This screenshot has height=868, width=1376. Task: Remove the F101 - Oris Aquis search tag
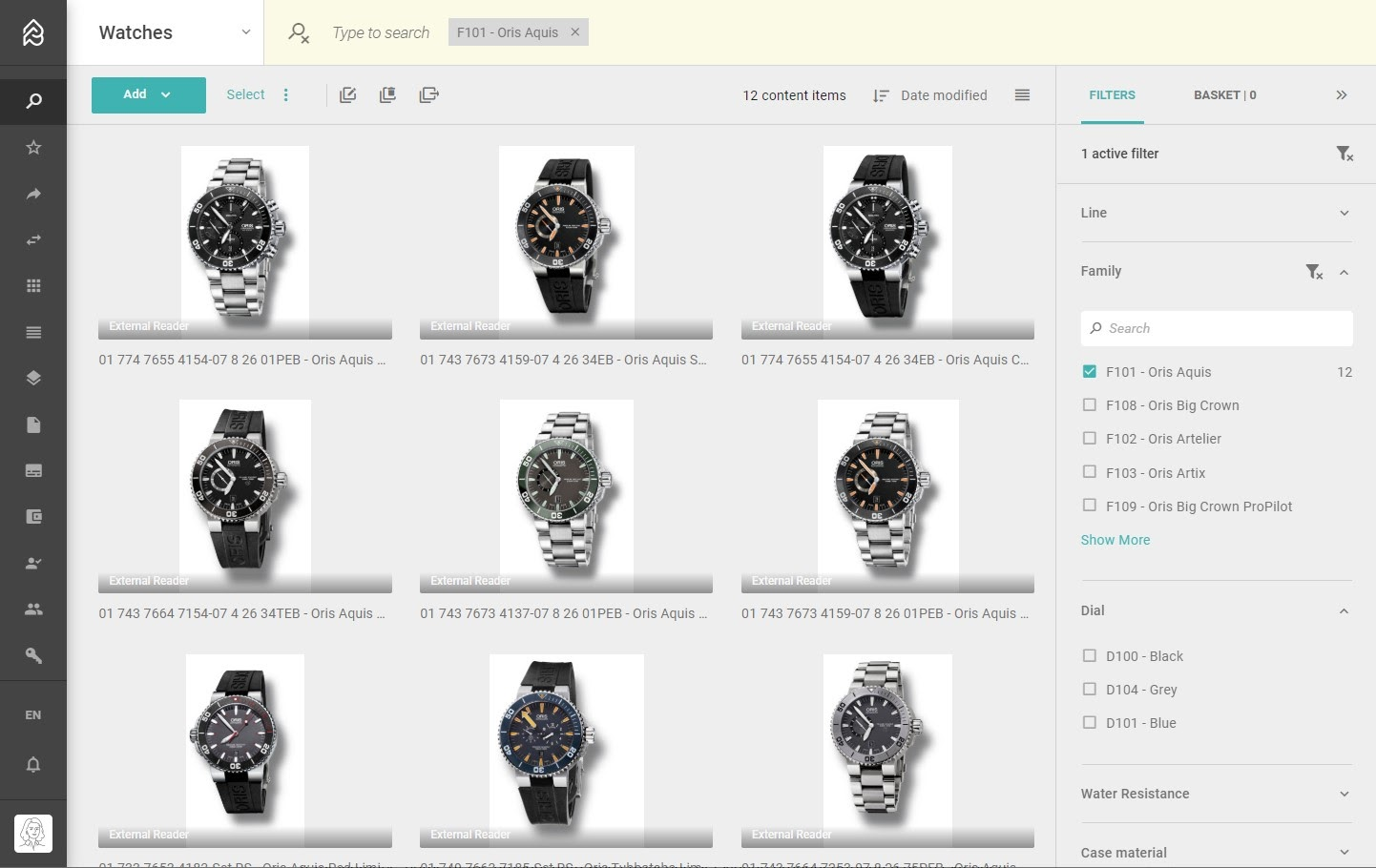(575, 31)
